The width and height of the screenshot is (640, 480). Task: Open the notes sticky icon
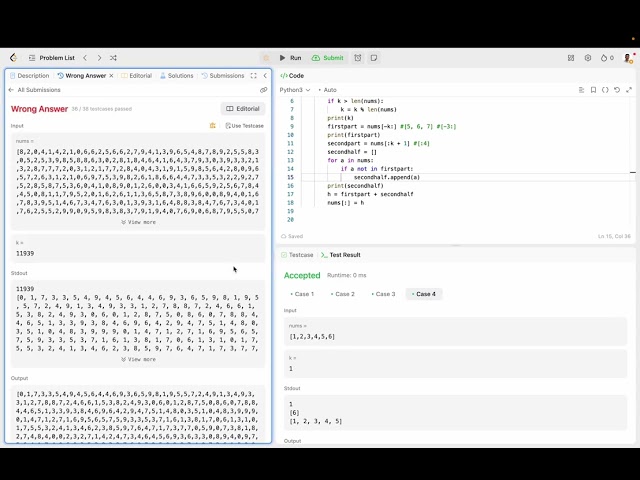tap(374, 58)
